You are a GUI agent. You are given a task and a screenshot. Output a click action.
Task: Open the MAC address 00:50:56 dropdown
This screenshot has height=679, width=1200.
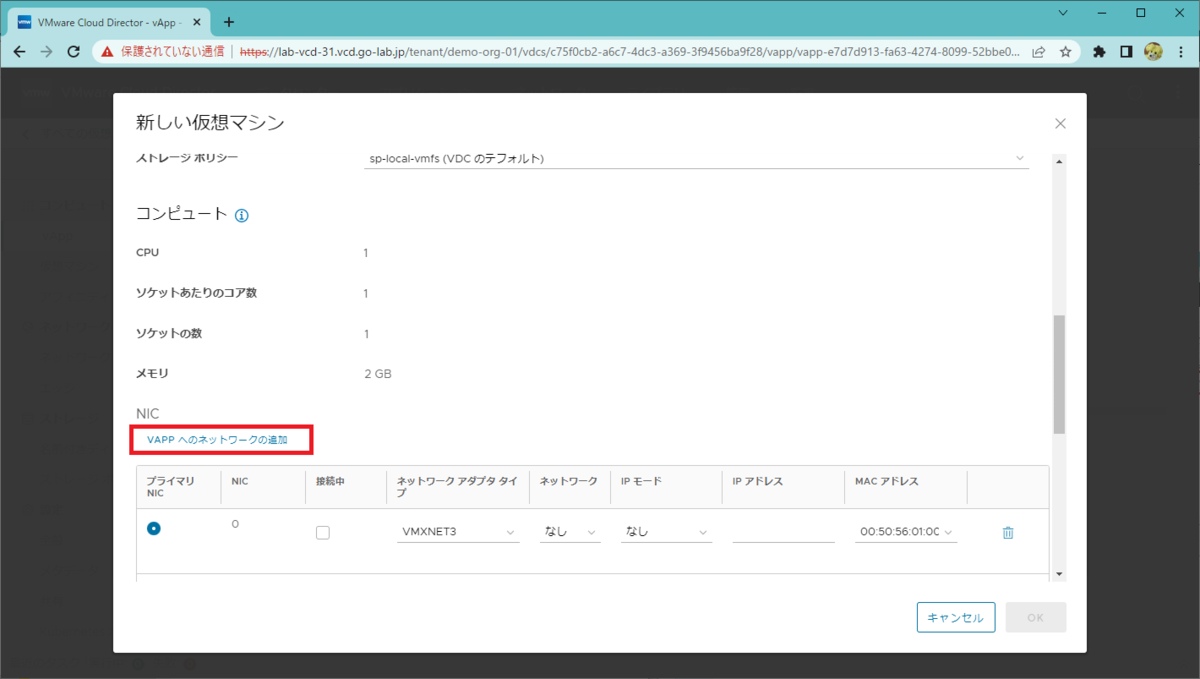[x=906, y=532]
